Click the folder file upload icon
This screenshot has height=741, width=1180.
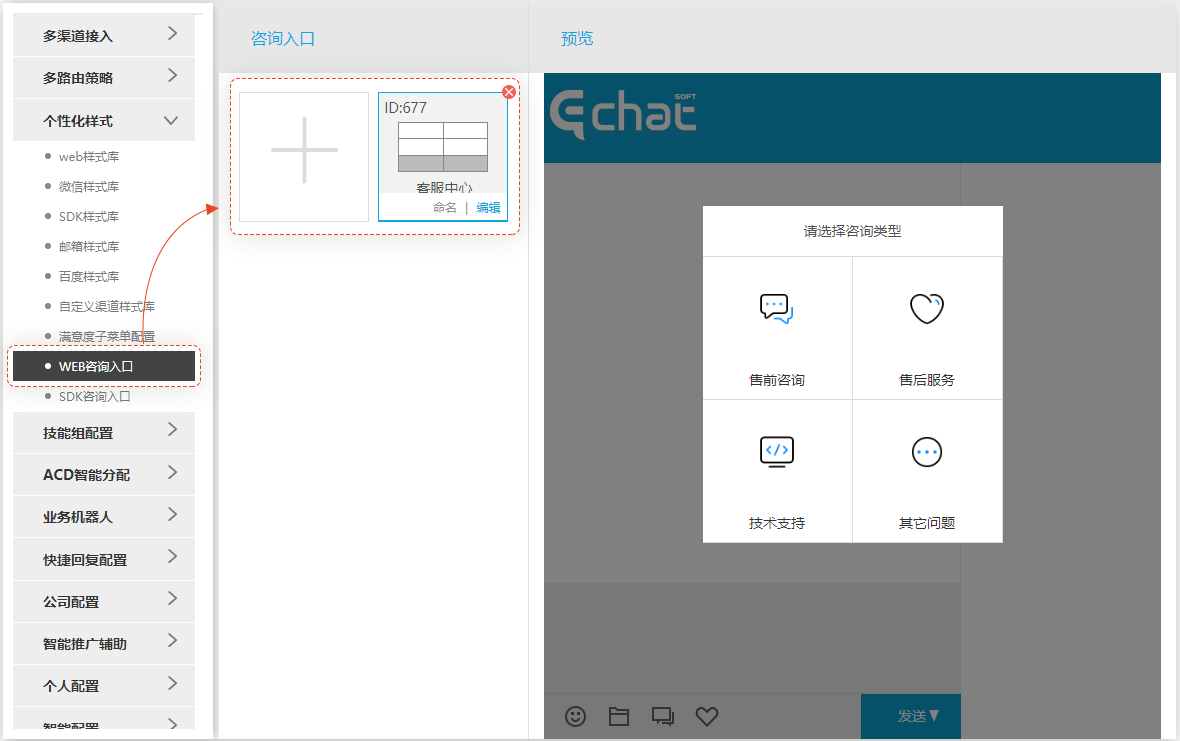tap(619, 716)
